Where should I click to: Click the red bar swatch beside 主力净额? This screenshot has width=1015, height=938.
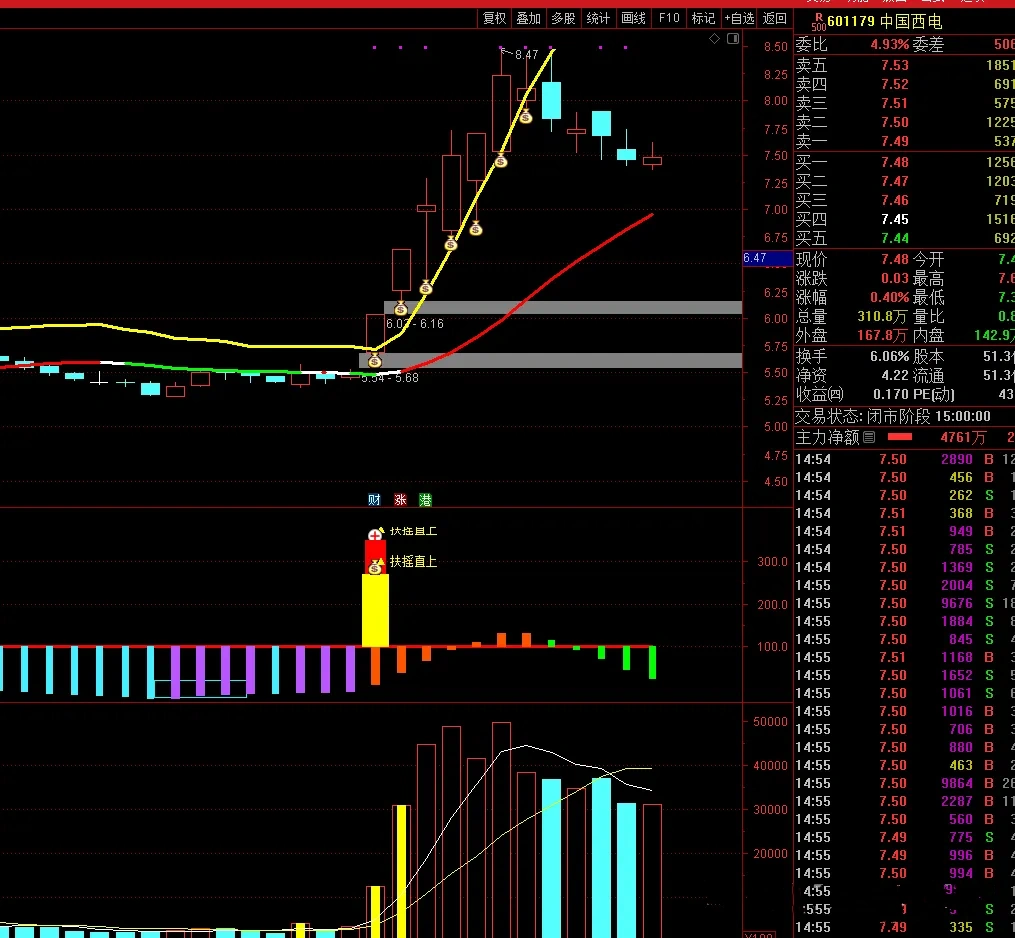pyautogui.click(x=900, y=437)
